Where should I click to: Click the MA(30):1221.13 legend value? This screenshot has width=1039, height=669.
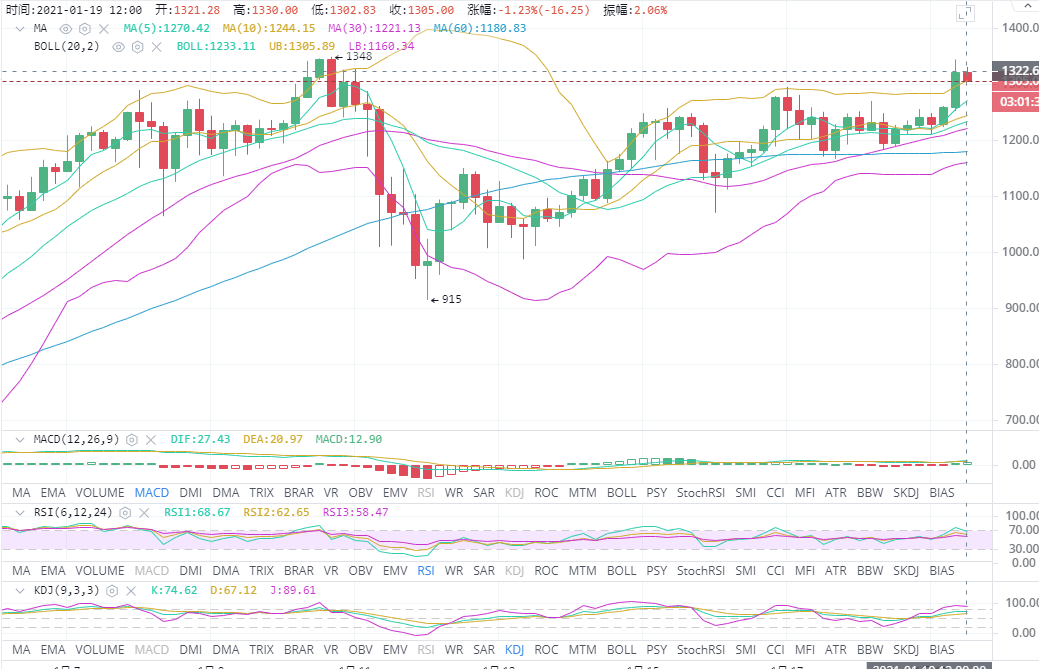coord(374,28)
